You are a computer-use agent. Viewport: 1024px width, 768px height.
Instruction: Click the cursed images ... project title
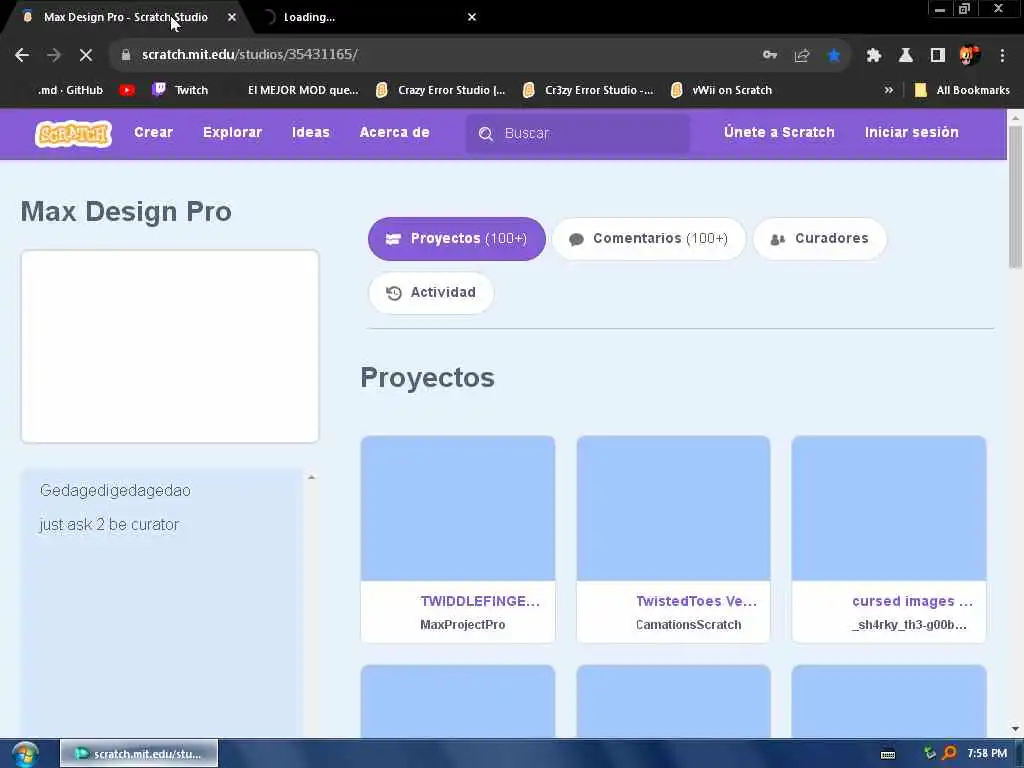pos(912,601)
